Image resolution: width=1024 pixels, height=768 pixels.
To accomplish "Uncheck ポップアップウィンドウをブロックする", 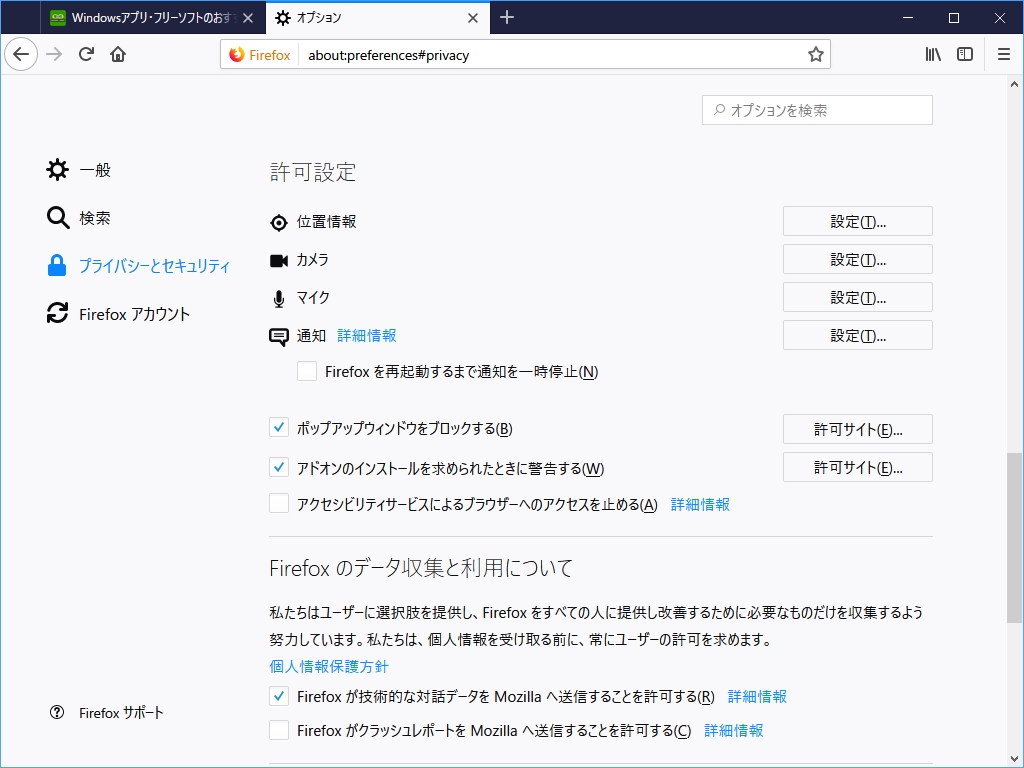I will (280, 428).
